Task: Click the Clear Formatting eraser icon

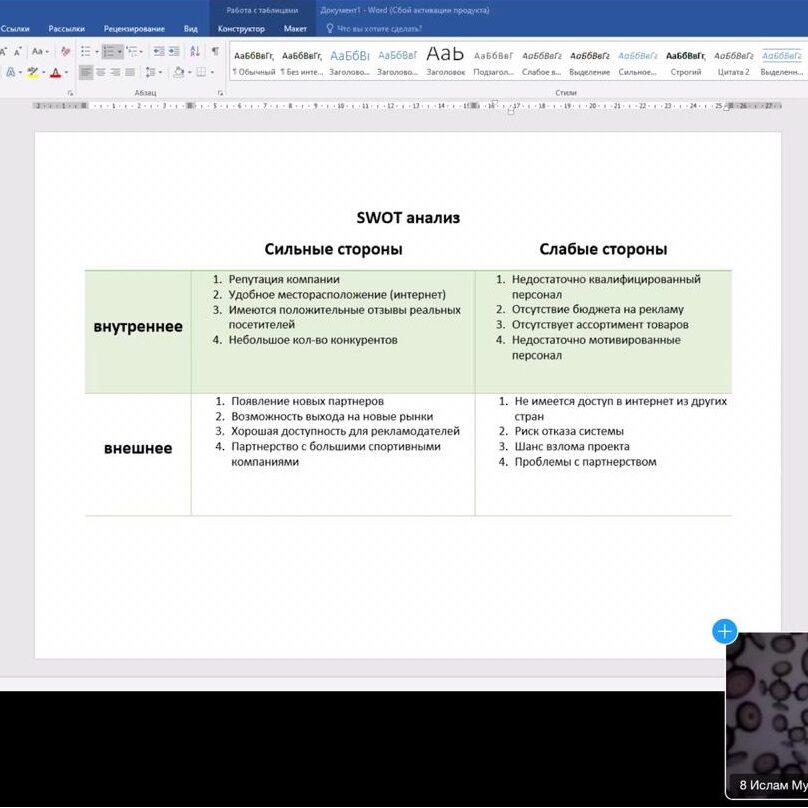Action: (x=63, y=51)
